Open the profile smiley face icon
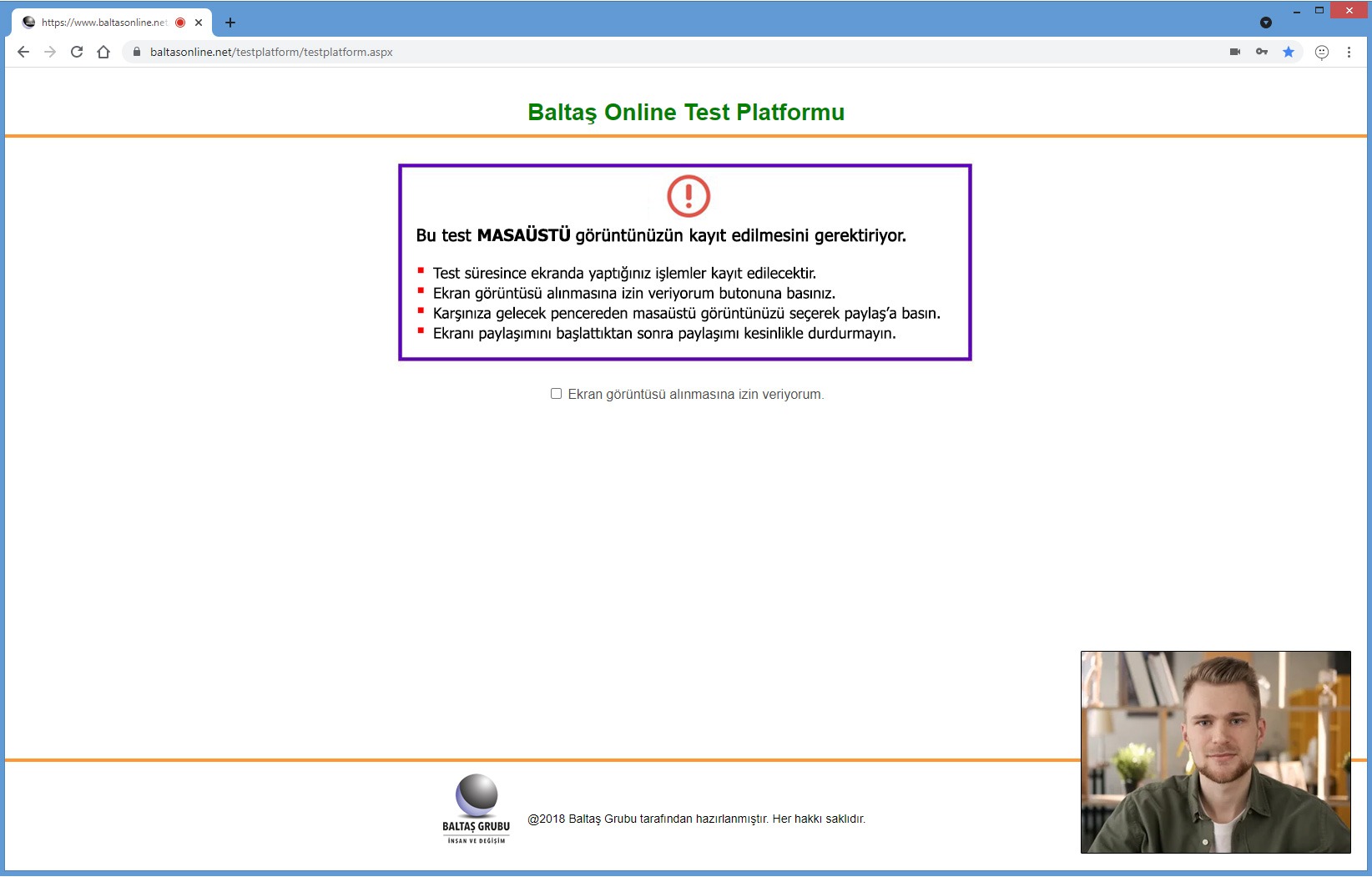Screen dimensions: 1372x877 [x=1322, y=52]
